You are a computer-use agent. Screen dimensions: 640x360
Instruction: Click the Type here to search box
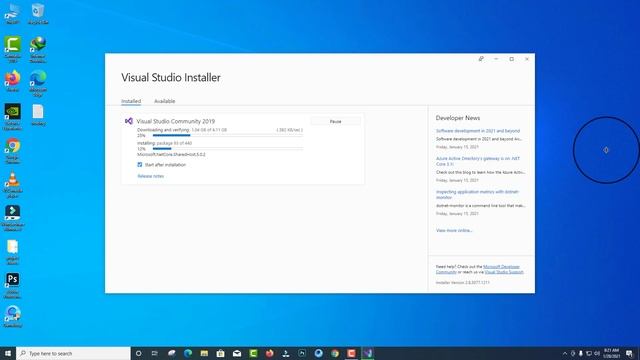click(x=73, y=353)
